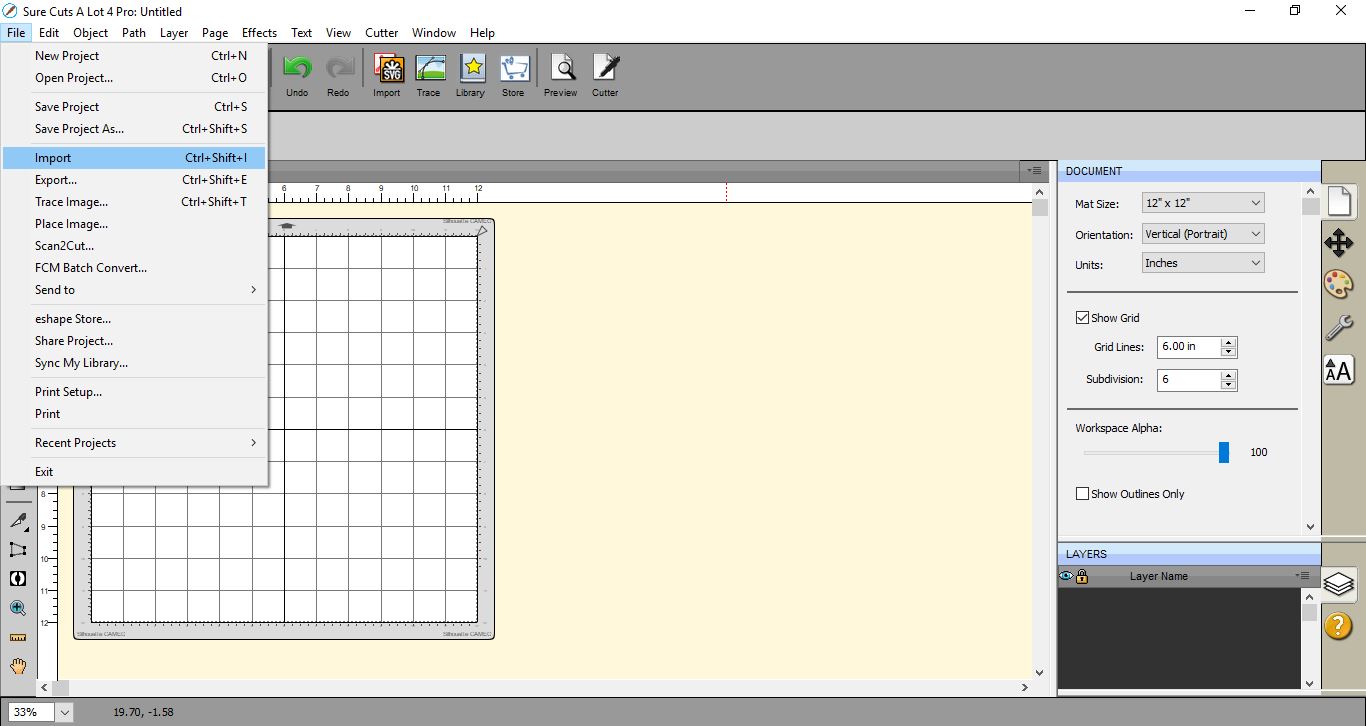Open the Position & Size arrows panel
1366x726 pixels.
coord(1339,243)
